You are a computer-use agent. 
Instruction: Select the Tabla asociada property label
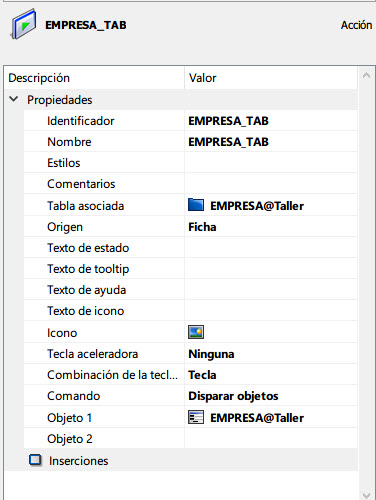tap(86, 206)
